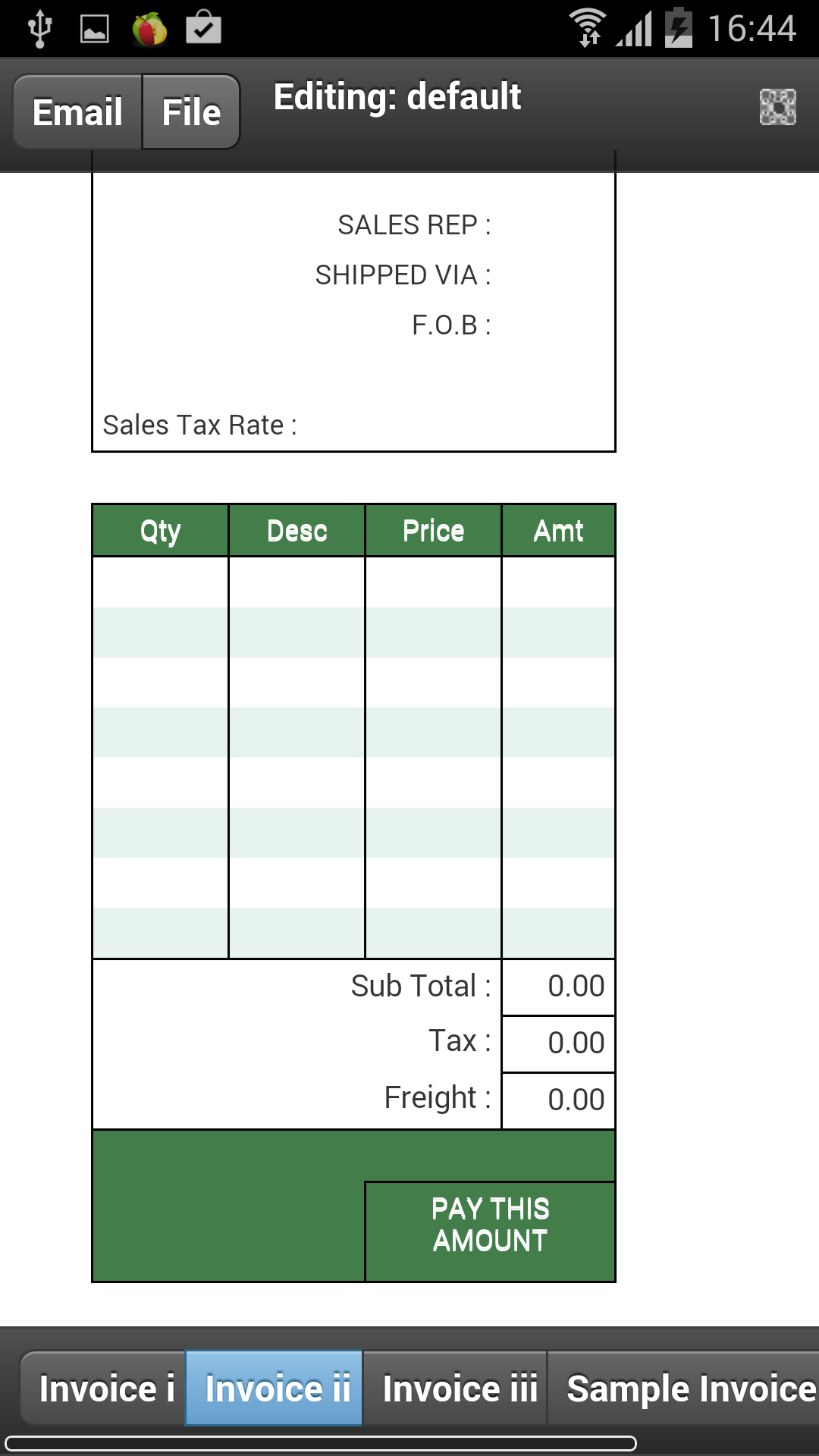Tap the apple app notification icon

pos(149,30)
